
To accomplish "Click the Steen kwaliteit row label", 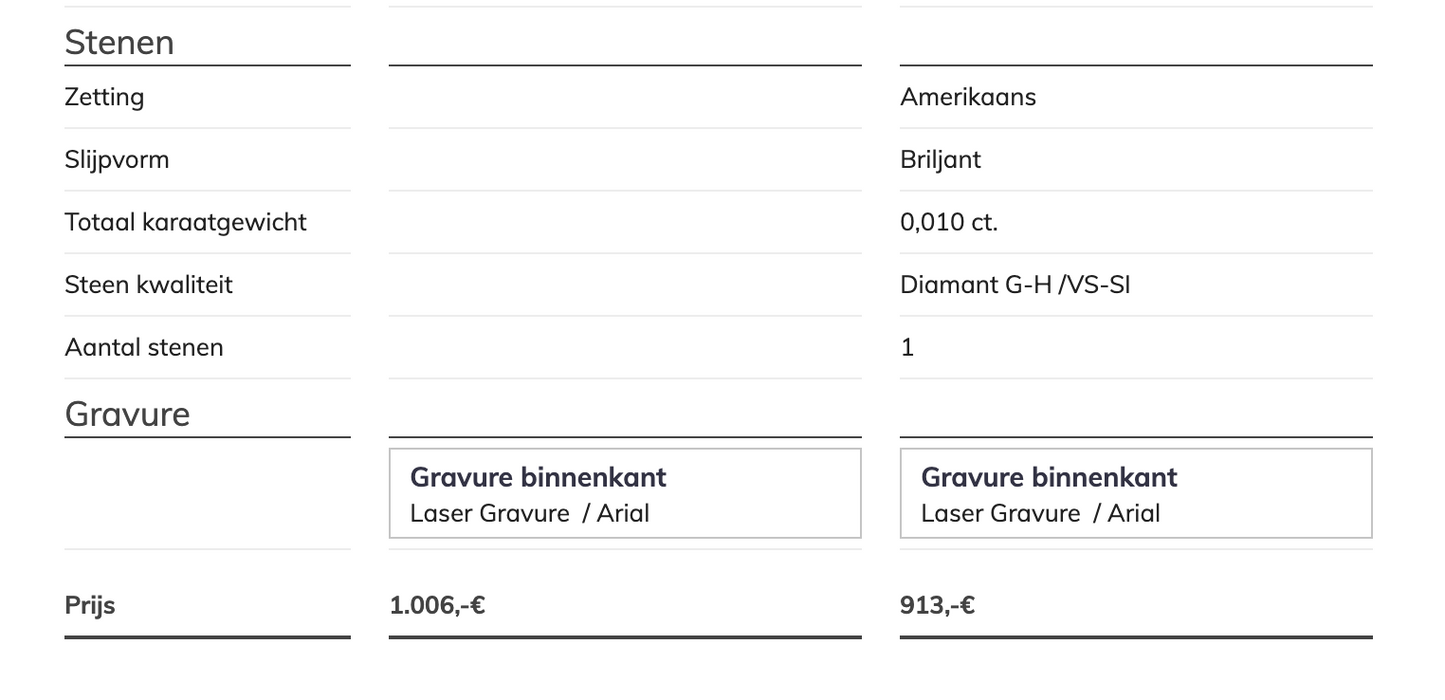I will pyautogui.click(x=148, y=285).
